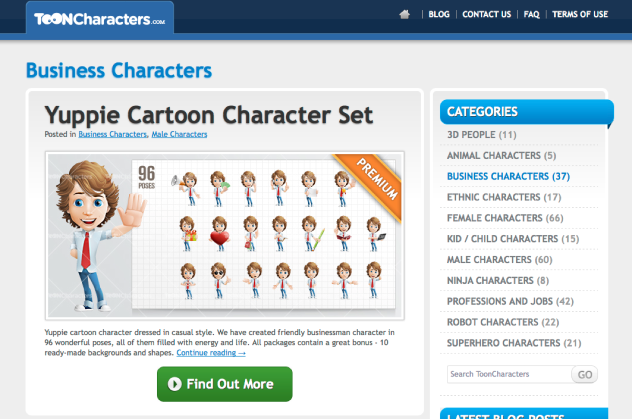Screen dimensions: 632x419
Task: Click the GO search button
Action: click(584, 375)
